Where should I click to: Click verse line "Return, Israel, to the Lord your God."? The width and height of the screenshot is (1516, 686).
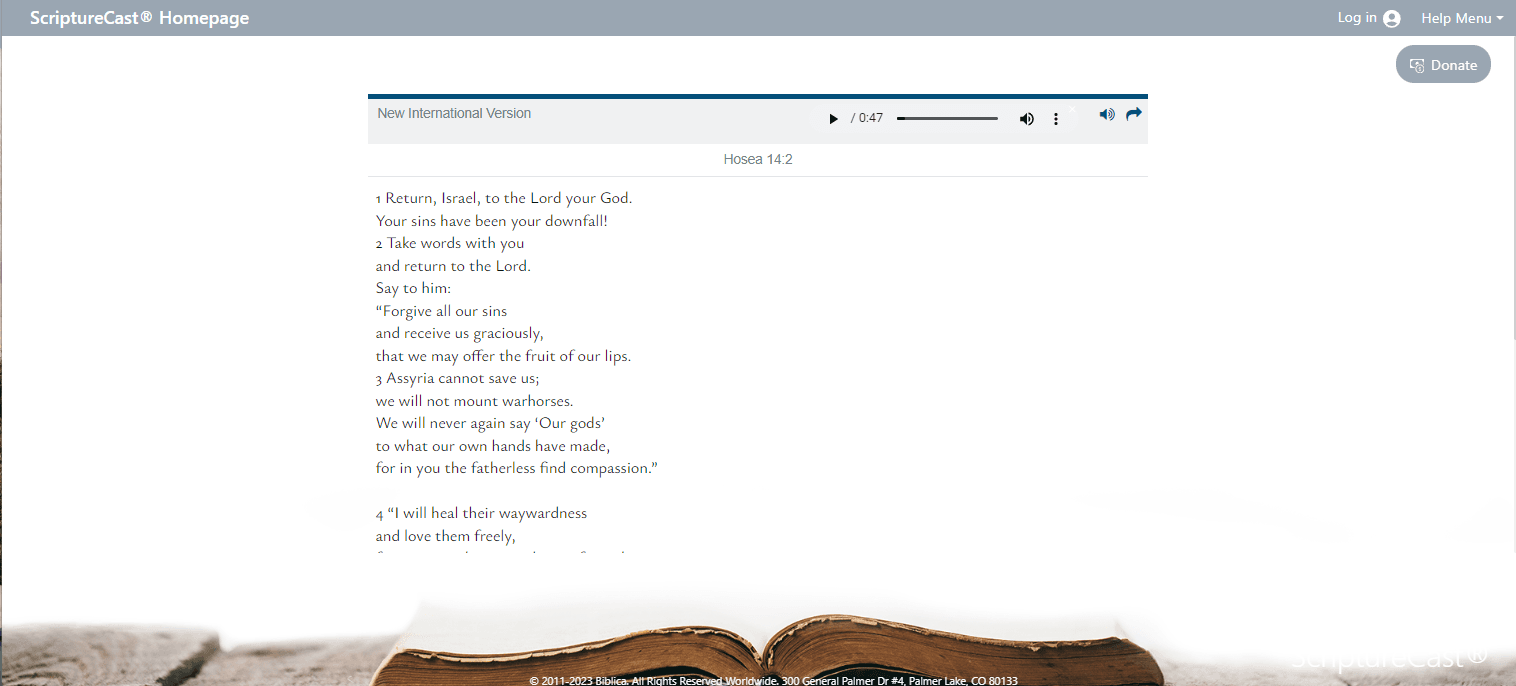click(x=504, y=198)
